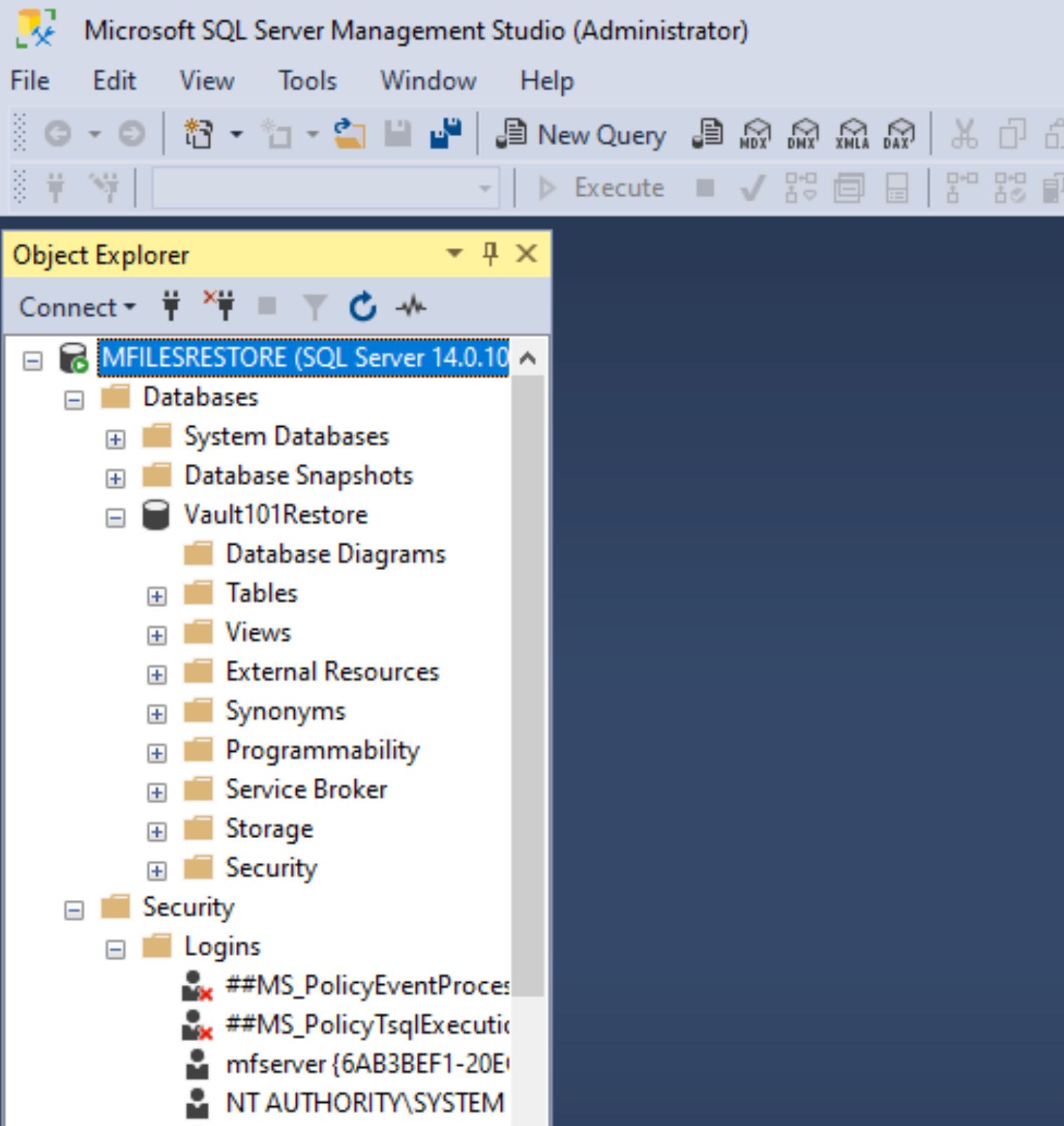
Task: Click the Object Explorer vertical scrollbar thumb
Action: [528, 686]
